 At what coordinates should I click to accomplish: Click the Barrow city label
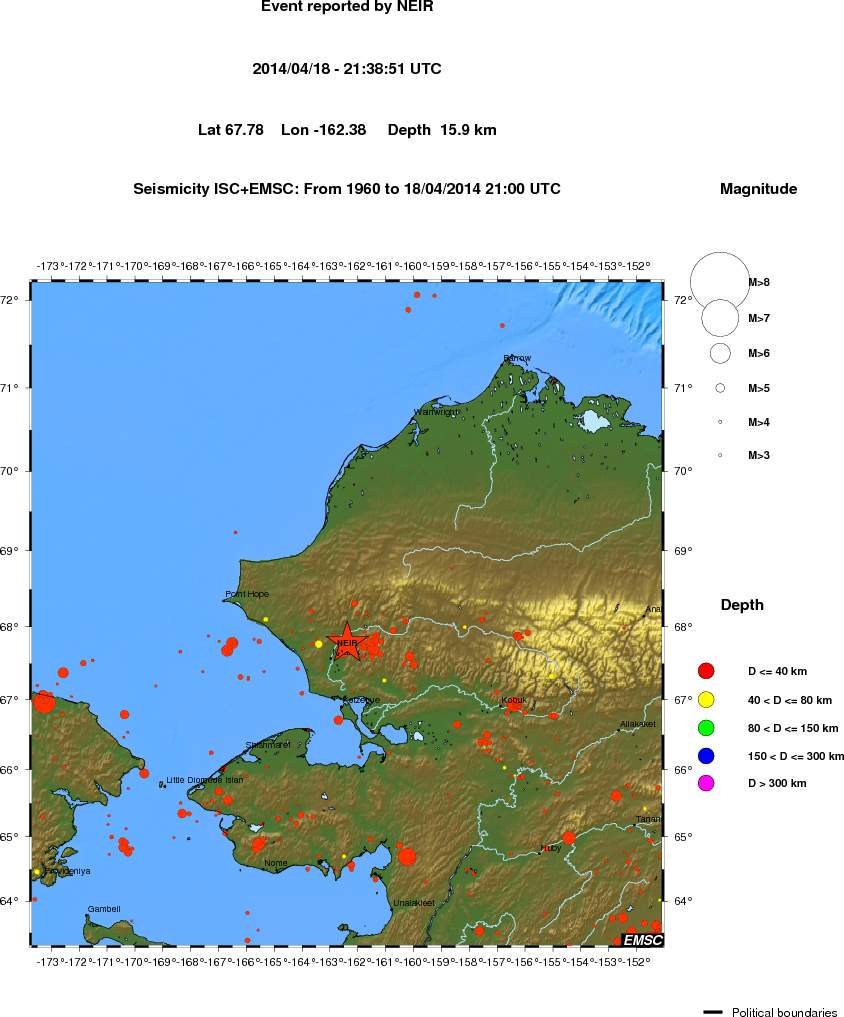517,358
